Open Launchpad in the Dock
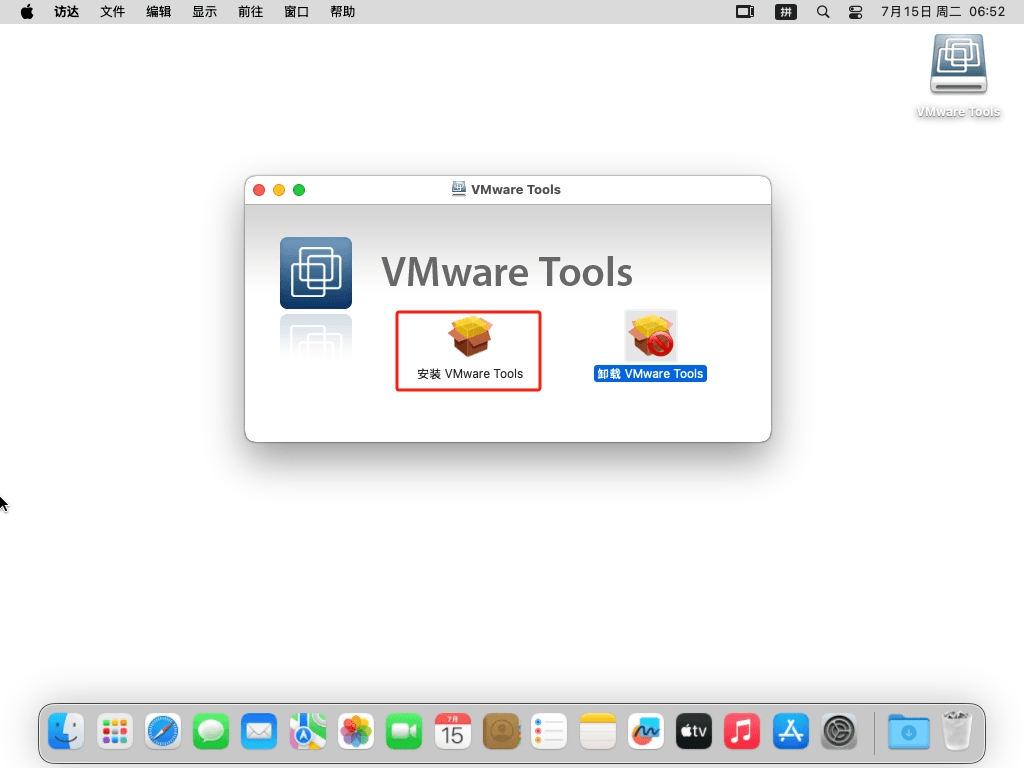1024x768 pixels. click(x=115, y=732)
